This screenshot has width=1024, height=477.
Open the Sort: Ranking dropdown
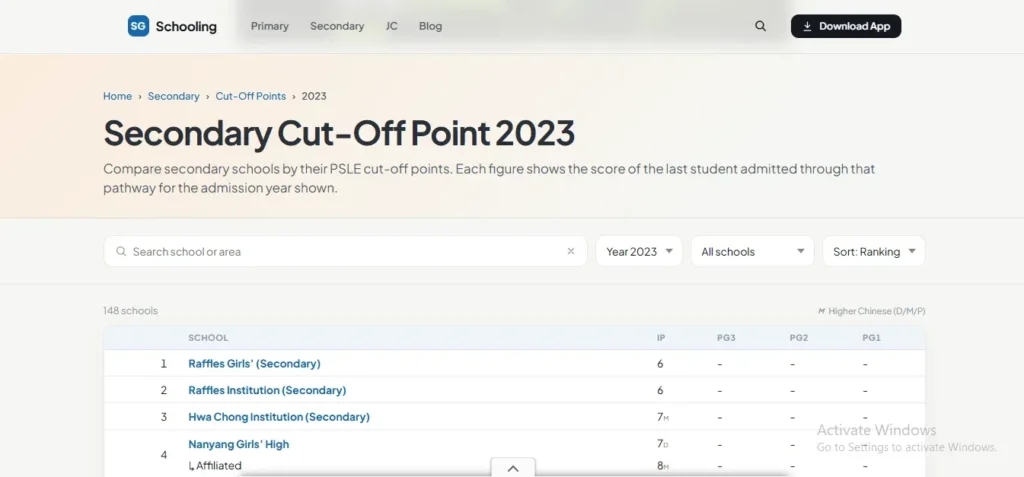click(x=874, y=252)
